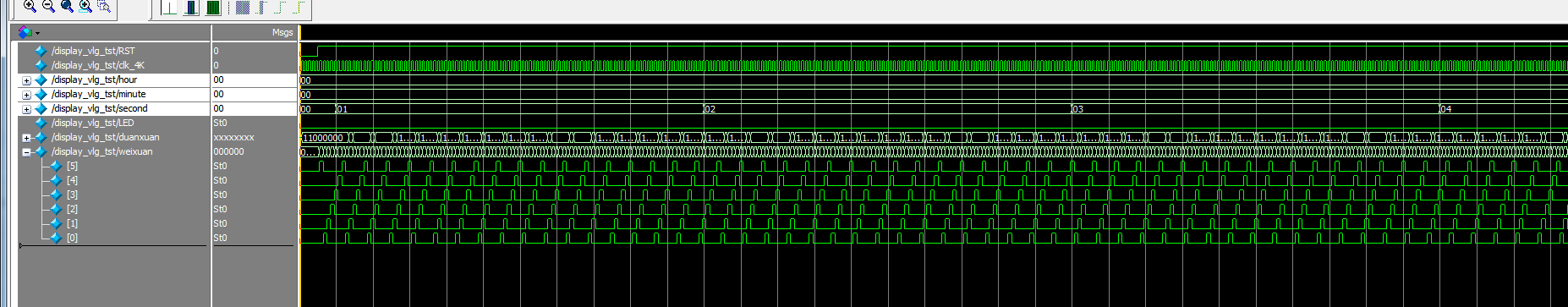Select weixuan bit [4] row
Screen dimensions: 1568x307
tap(72, 180)
